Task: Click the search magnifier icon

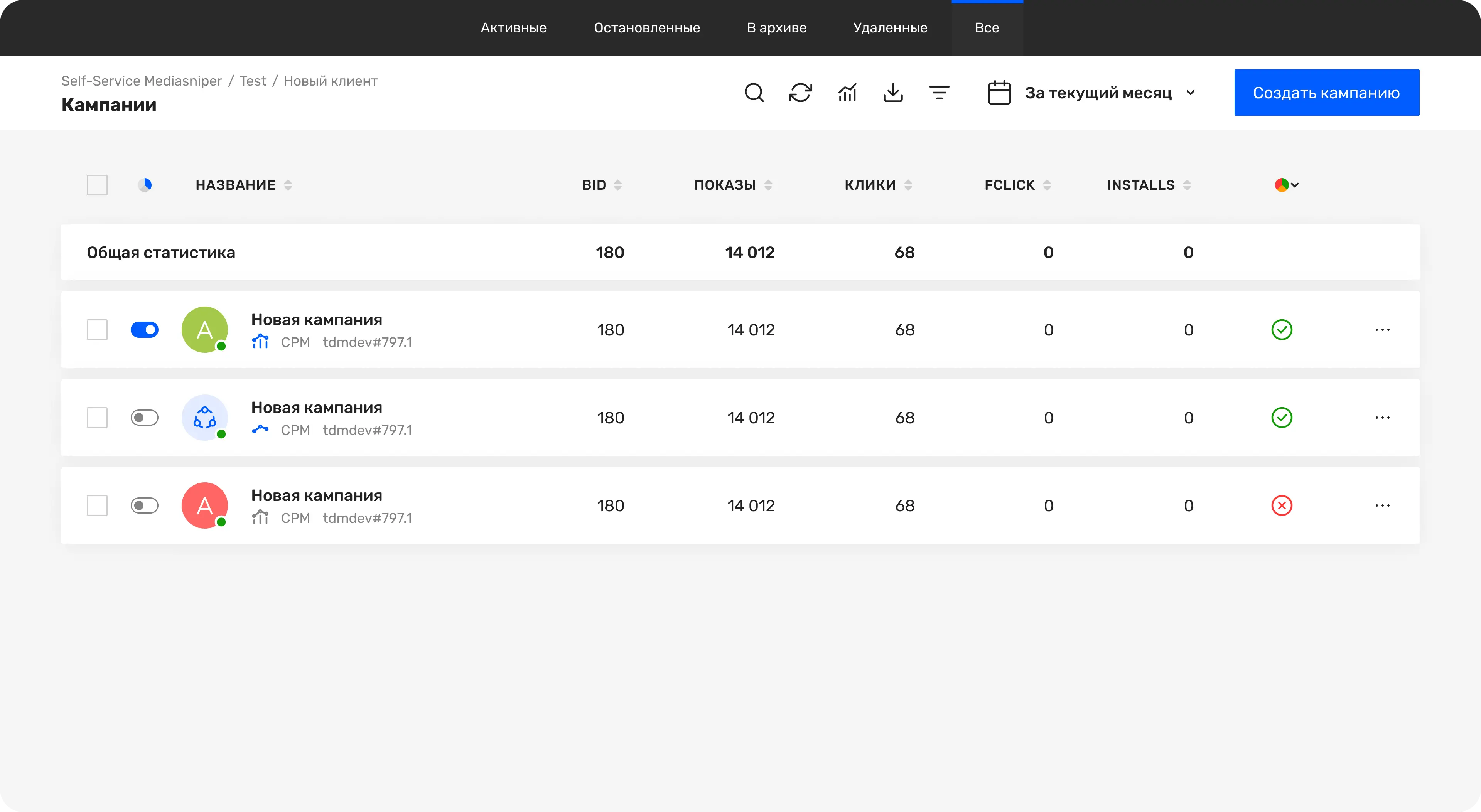Action: tap(754, 93)
